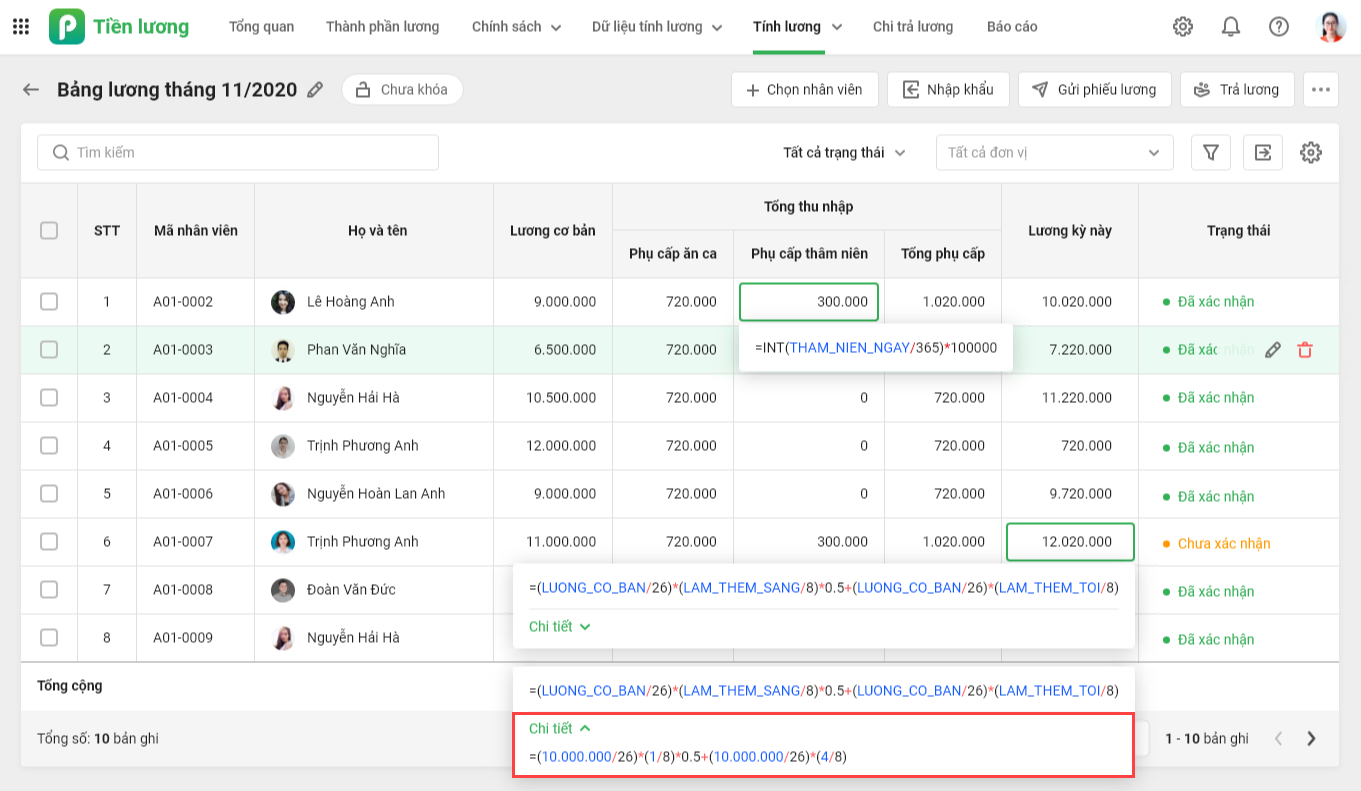Viewport: 1361px width, 791px height.
Task: Tick checkbox for row A01-0008
Action: pyautogui.click(x=49, y=589)
